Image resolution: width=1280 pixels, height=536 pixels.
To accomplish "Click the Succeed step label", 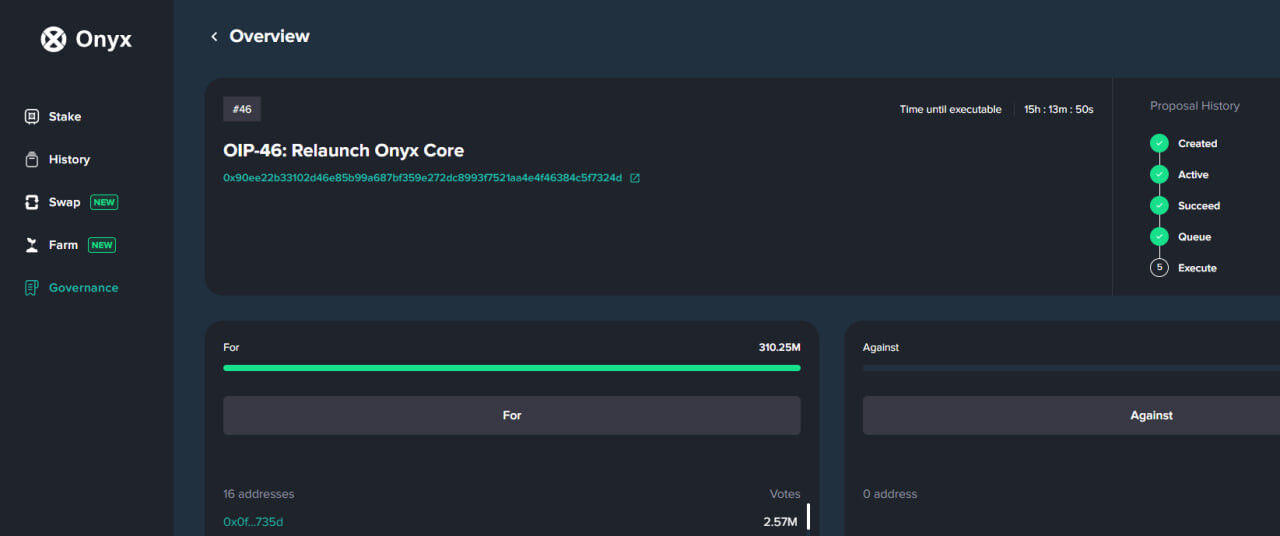I will 1199,206.
